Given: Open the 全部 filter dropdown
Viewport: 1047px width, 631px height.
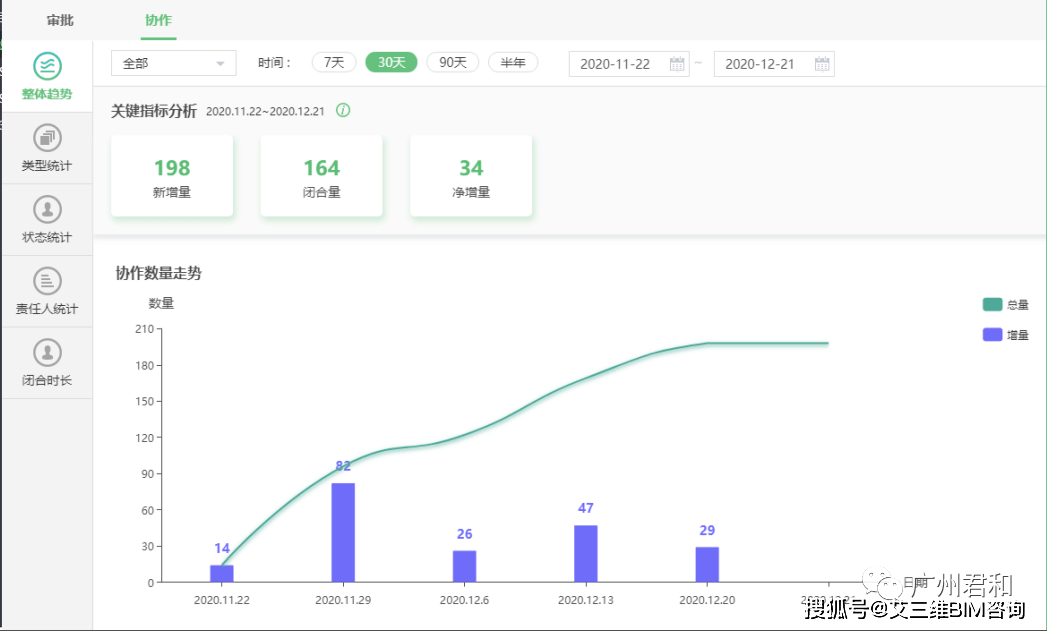Looking at the screenshot, I should tap(174, 63).
